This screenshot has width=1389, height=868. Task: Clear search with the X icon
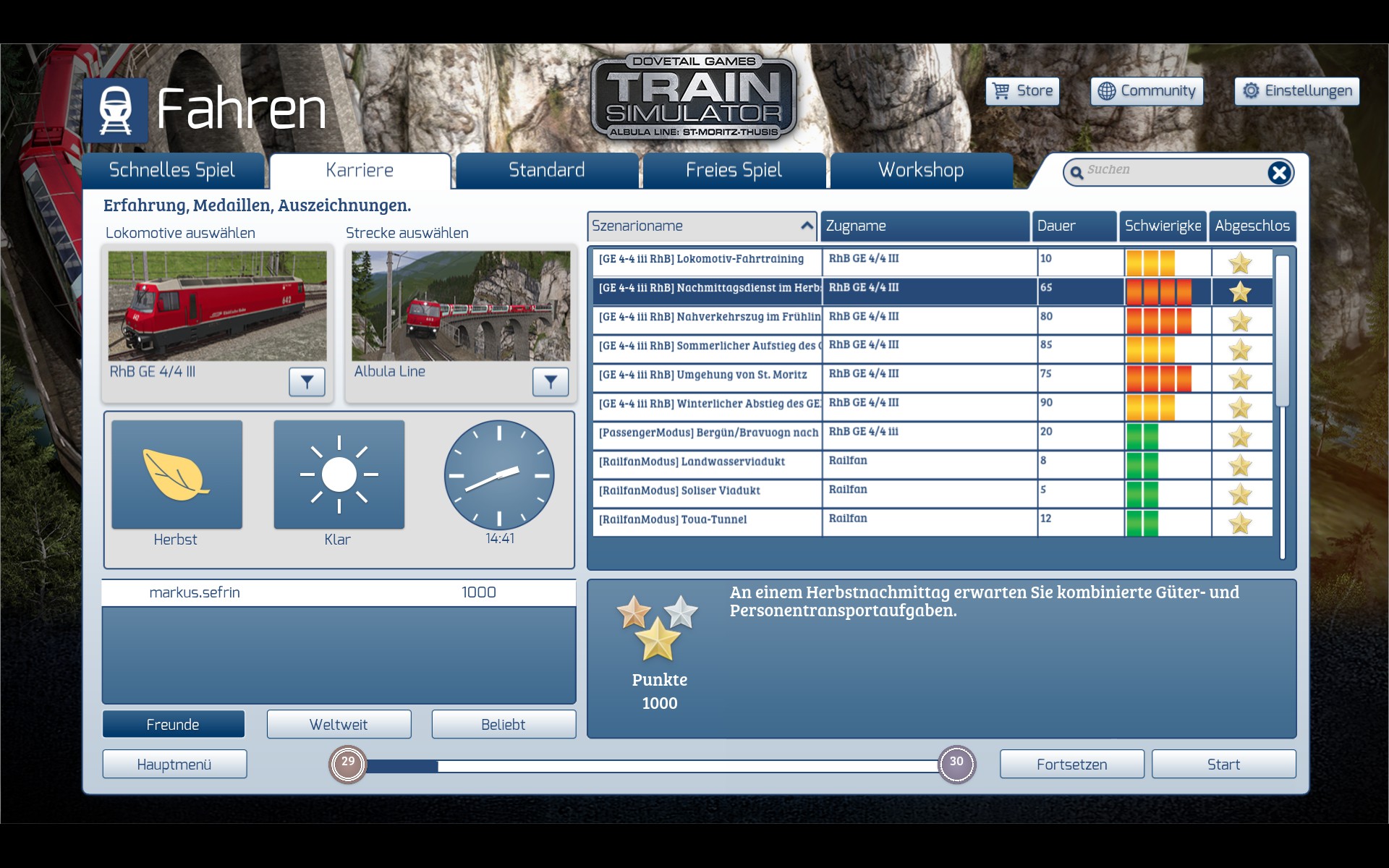1278,172
